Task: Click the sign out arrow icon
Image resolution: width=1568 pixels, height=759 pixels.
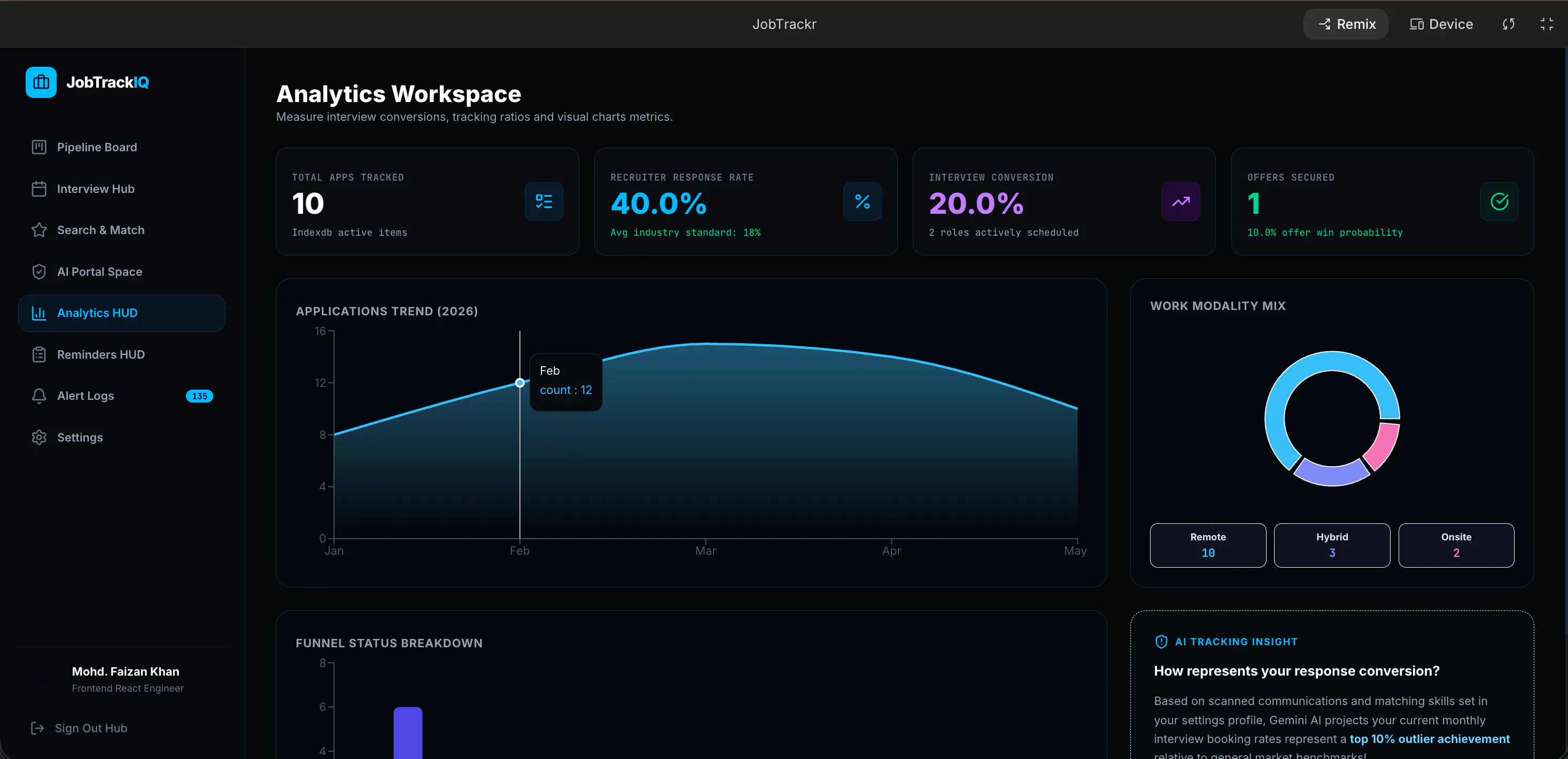Action: tap(38, 728)
